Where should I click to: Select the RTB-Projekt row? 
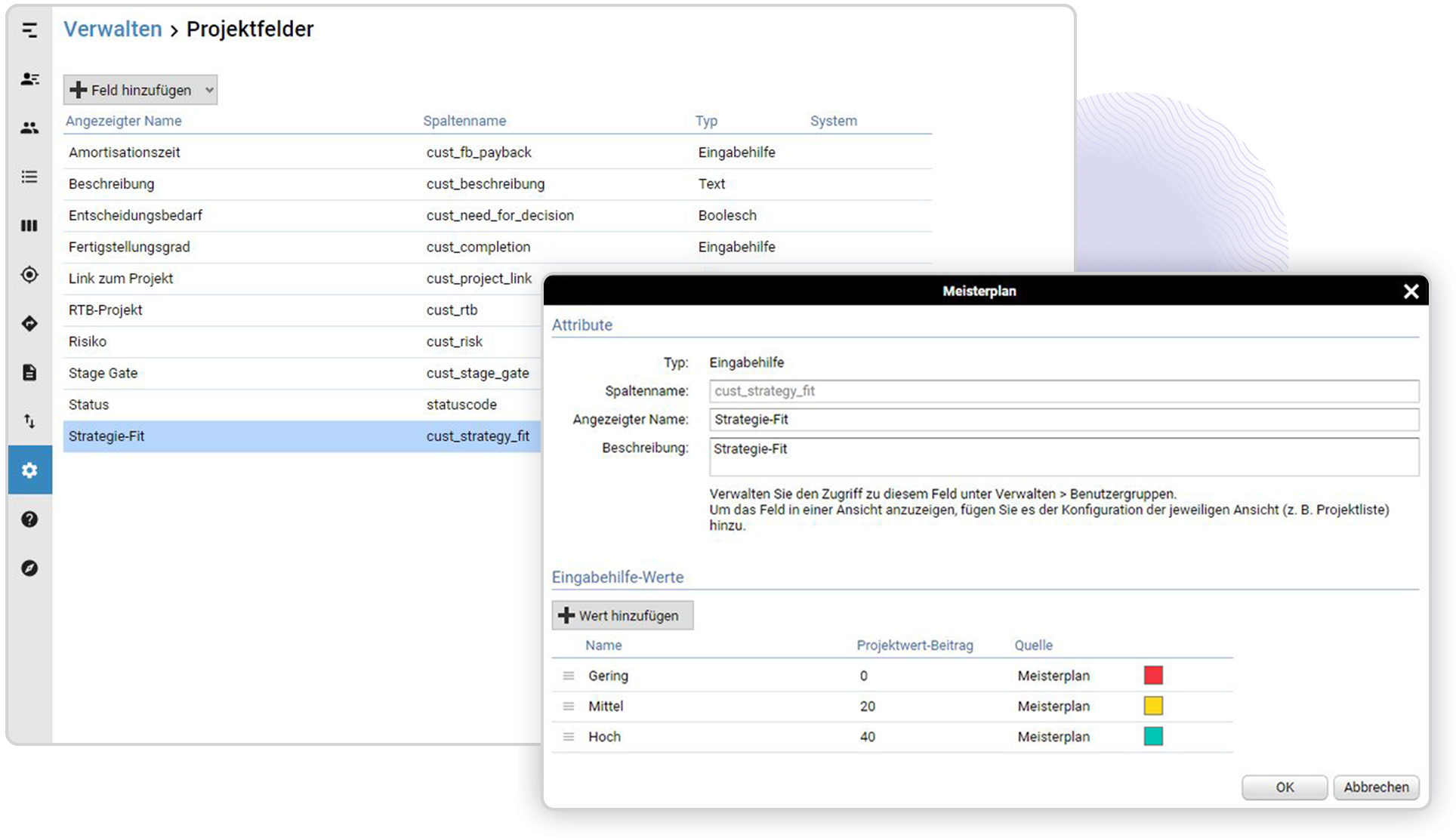[302, 310]
